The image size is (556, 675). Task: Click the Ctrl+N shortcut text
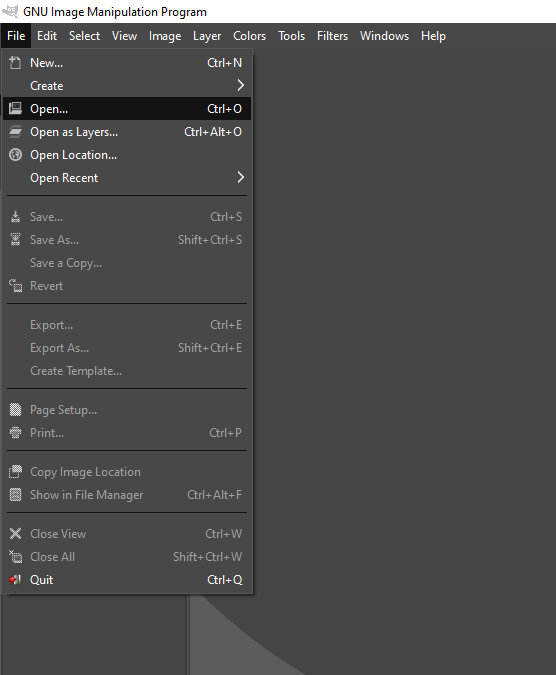224,63
